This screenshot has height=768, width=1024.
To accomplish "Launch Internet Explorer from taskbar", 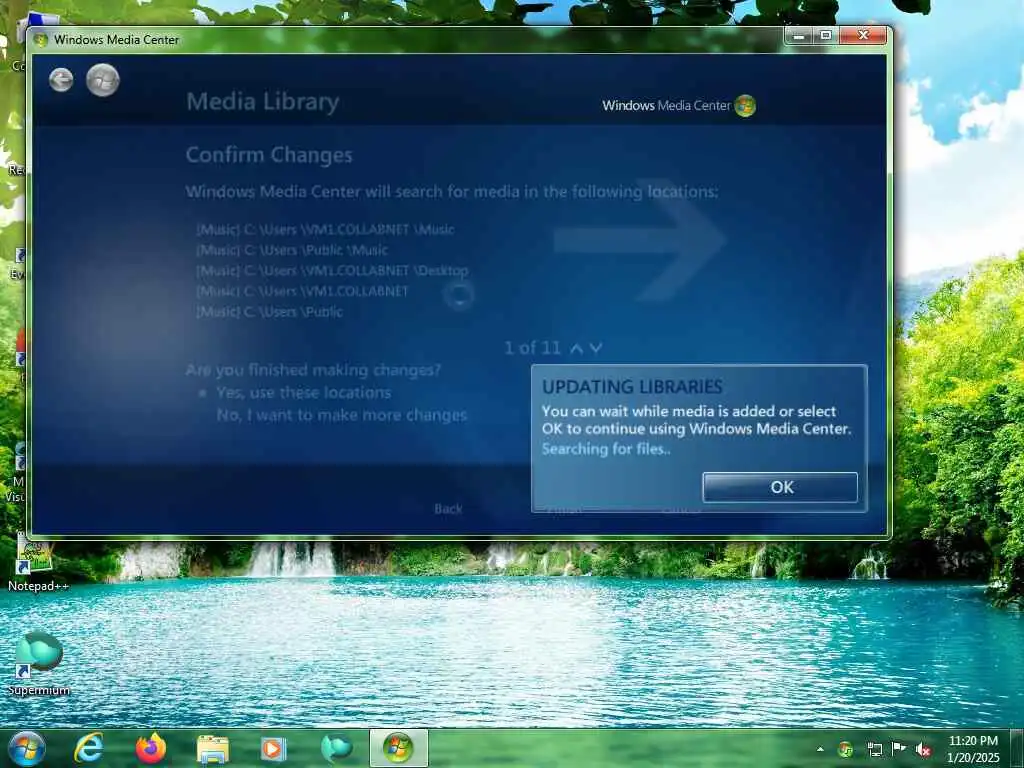I will click(89, 748).
